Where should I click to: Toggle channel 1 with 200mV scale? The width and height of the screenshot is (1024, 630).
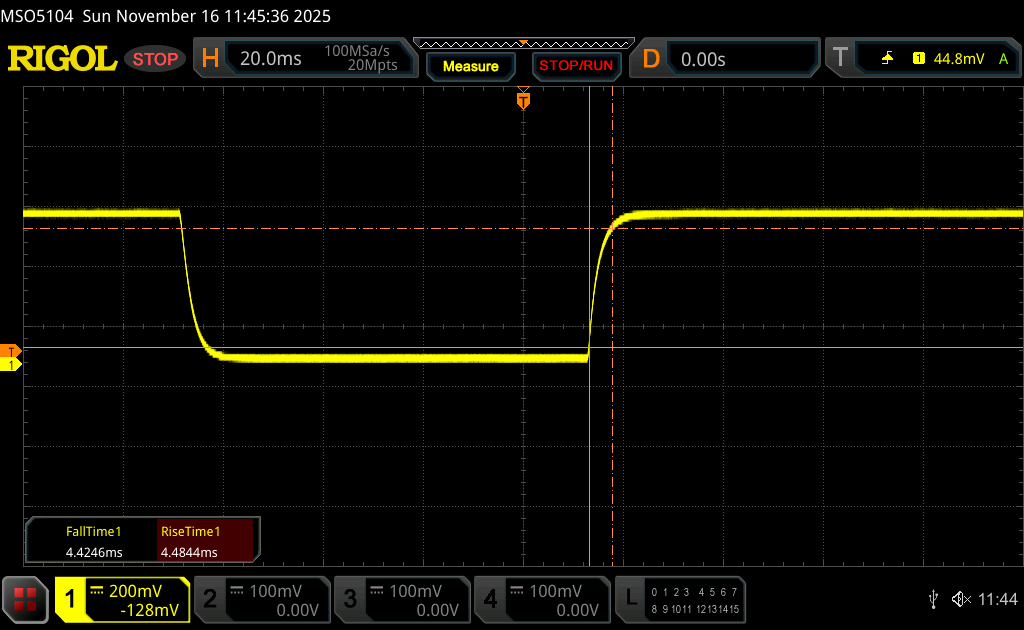(122, 599)
